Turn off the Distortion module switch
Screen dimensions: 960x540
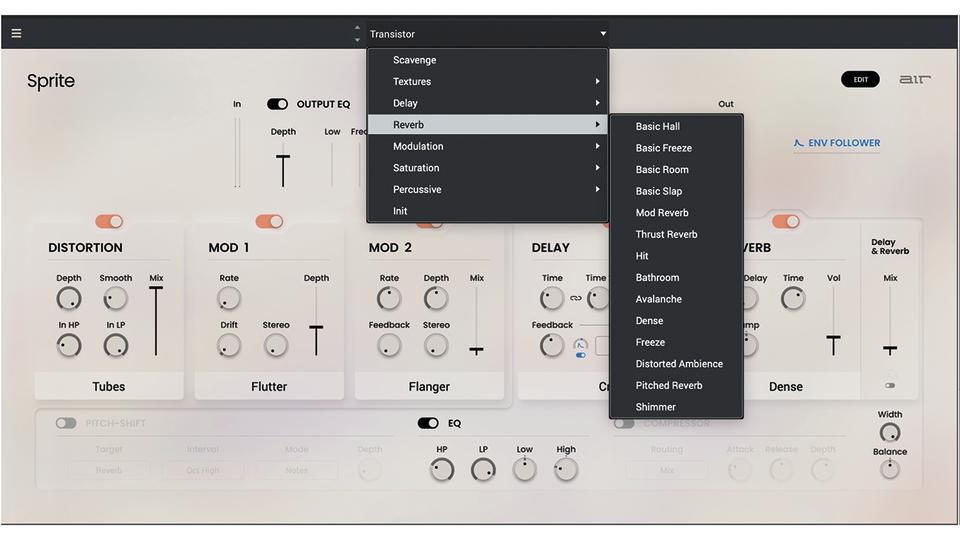[x=109, y=221]
